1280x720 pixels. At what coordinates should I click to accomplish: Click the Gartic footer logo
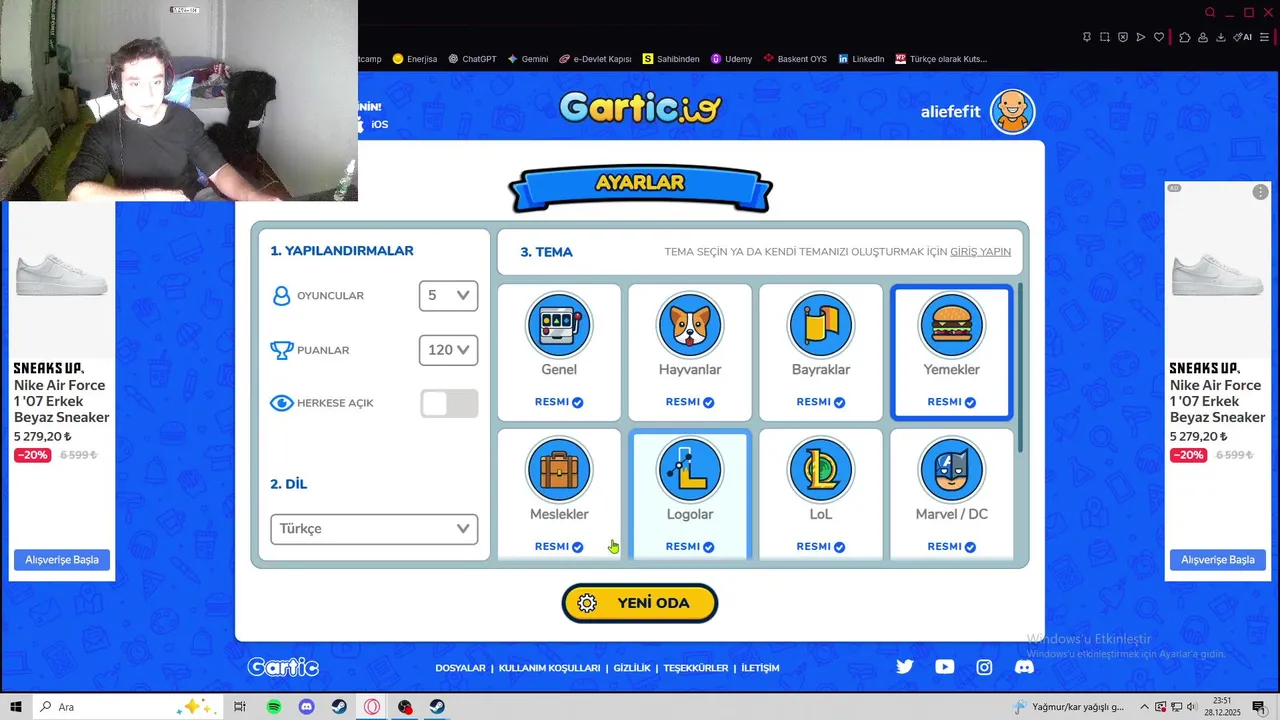[x=283, y=667]
